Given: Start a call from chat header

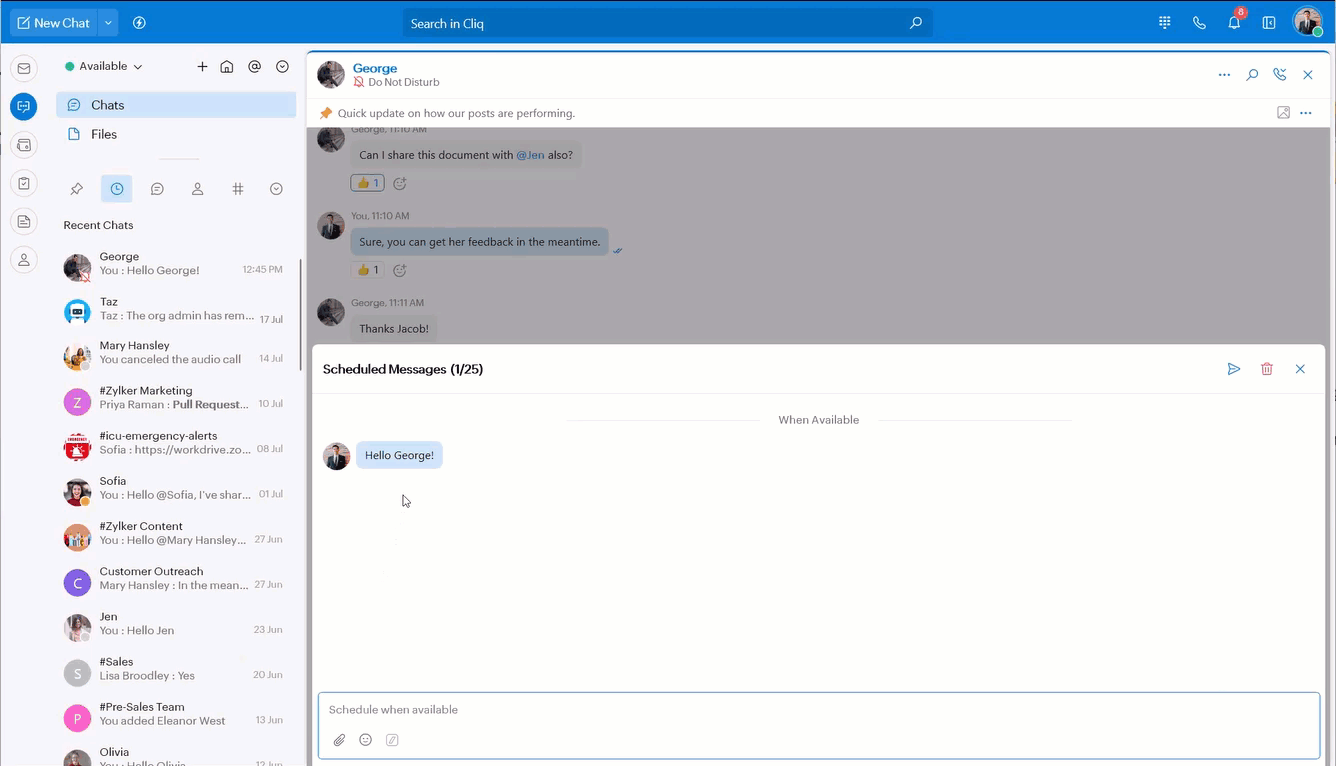Looking at the screenshot, I should [x=1279, y=75].
